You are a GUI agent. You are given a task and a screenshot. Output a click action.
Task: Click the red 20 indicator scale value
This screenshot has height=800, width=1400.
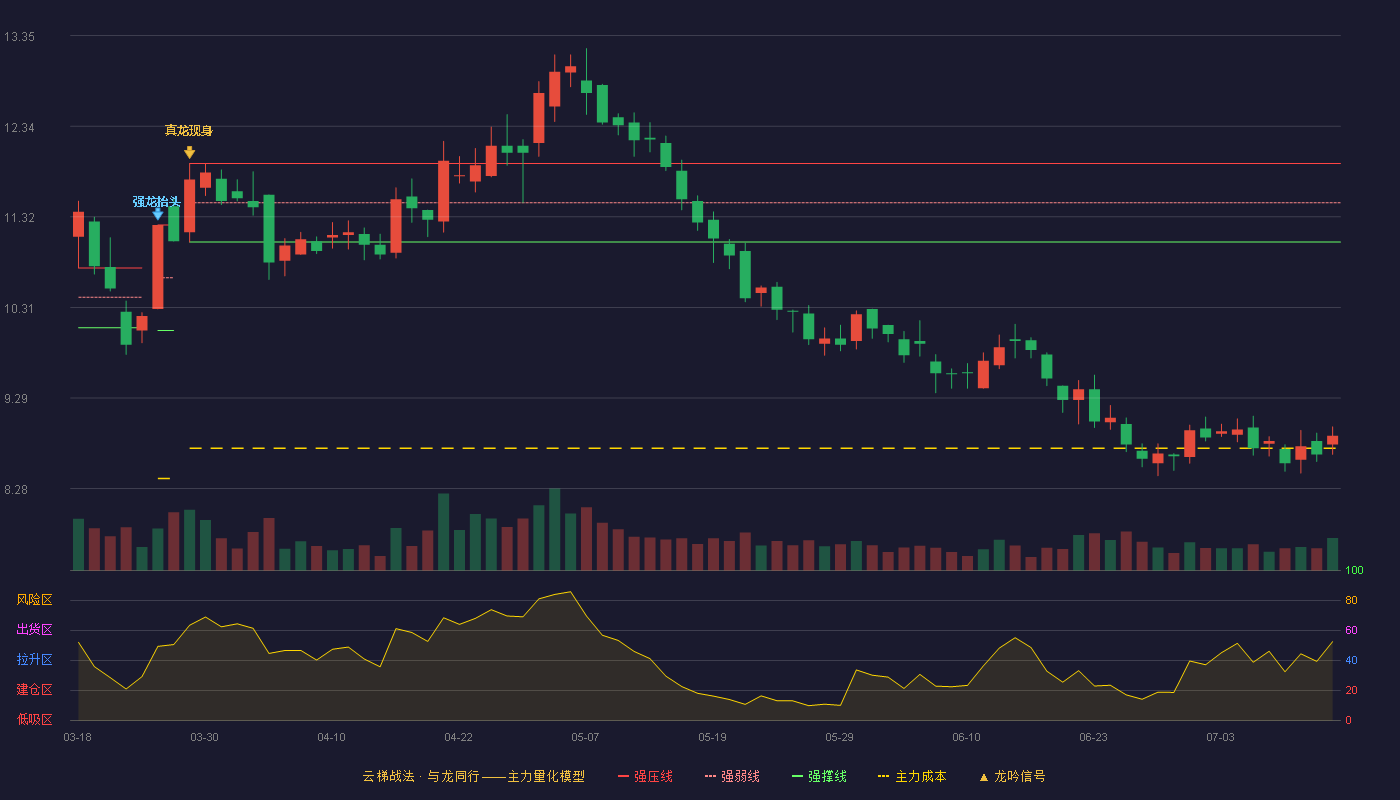pyautogui.click(x=1351, y=690)
